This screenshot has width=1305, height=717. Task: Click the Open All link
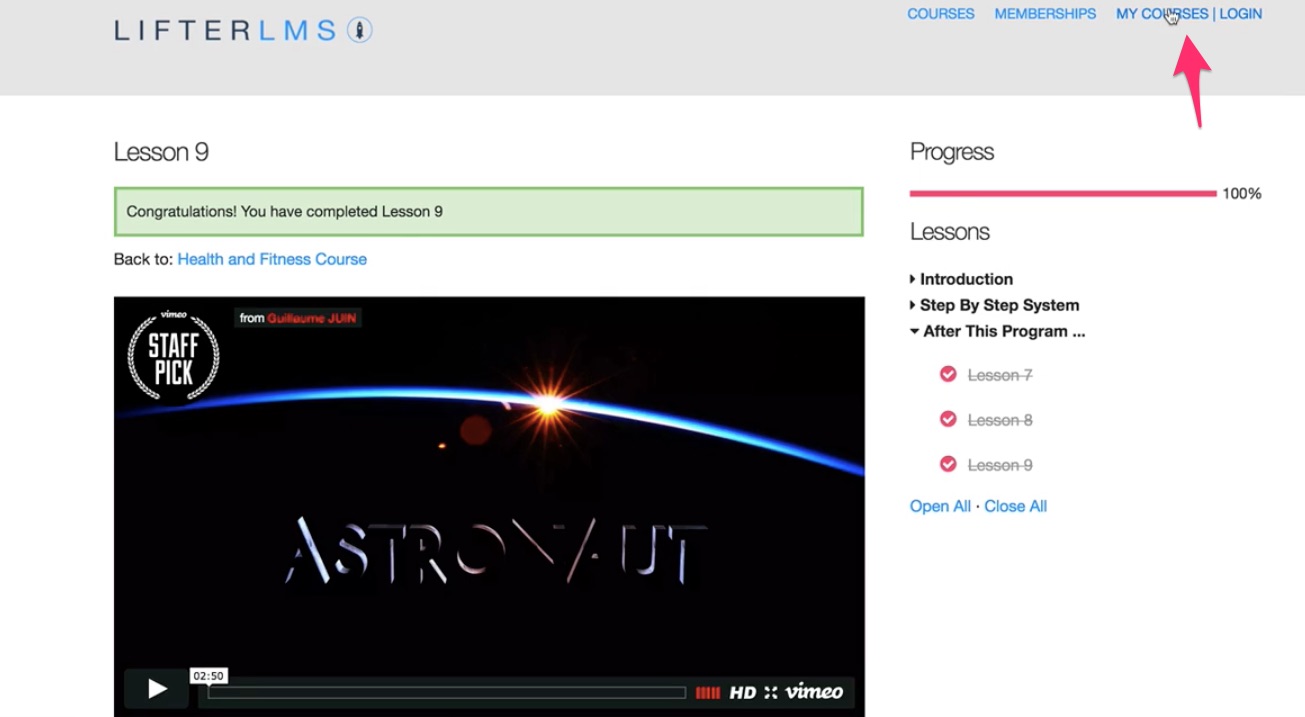point(940,506)
